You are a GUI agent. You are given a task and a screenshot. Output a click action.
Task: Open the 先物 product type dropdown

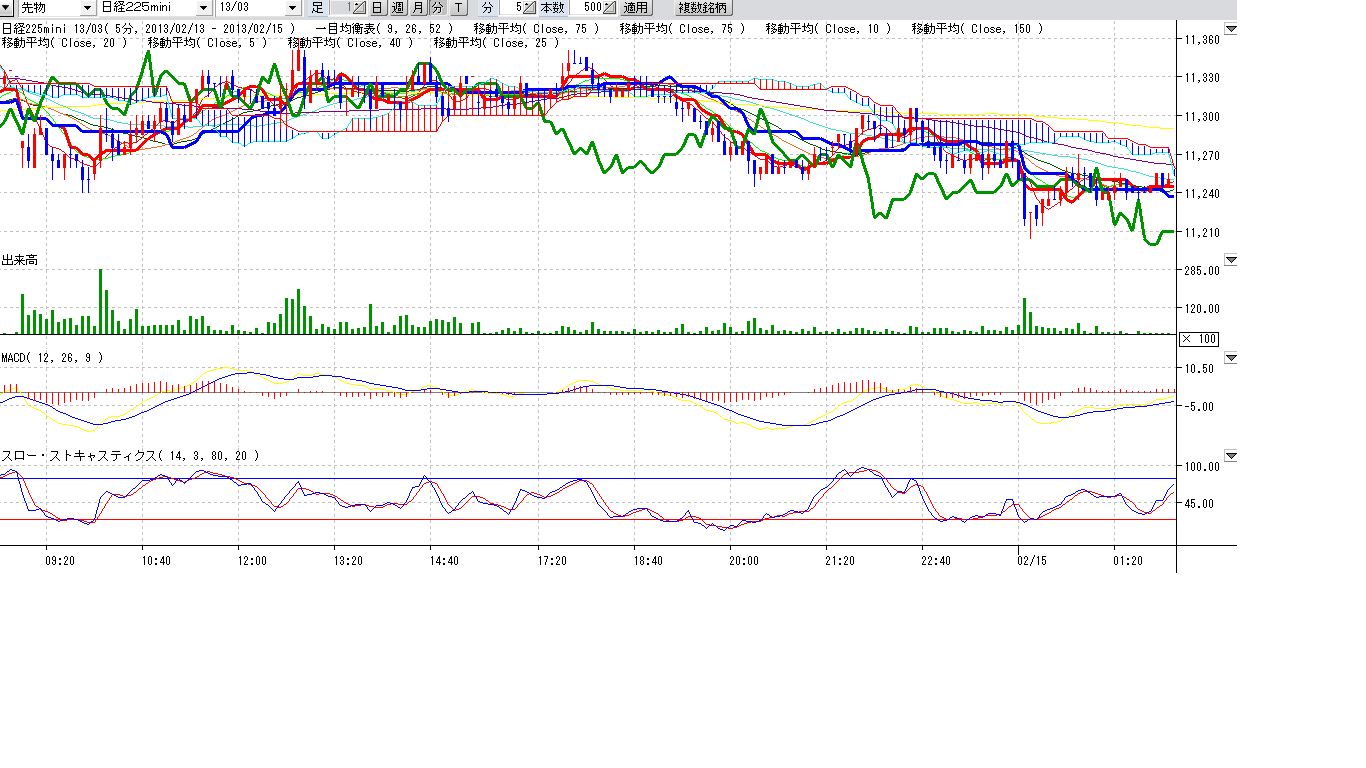coord(87,8)
